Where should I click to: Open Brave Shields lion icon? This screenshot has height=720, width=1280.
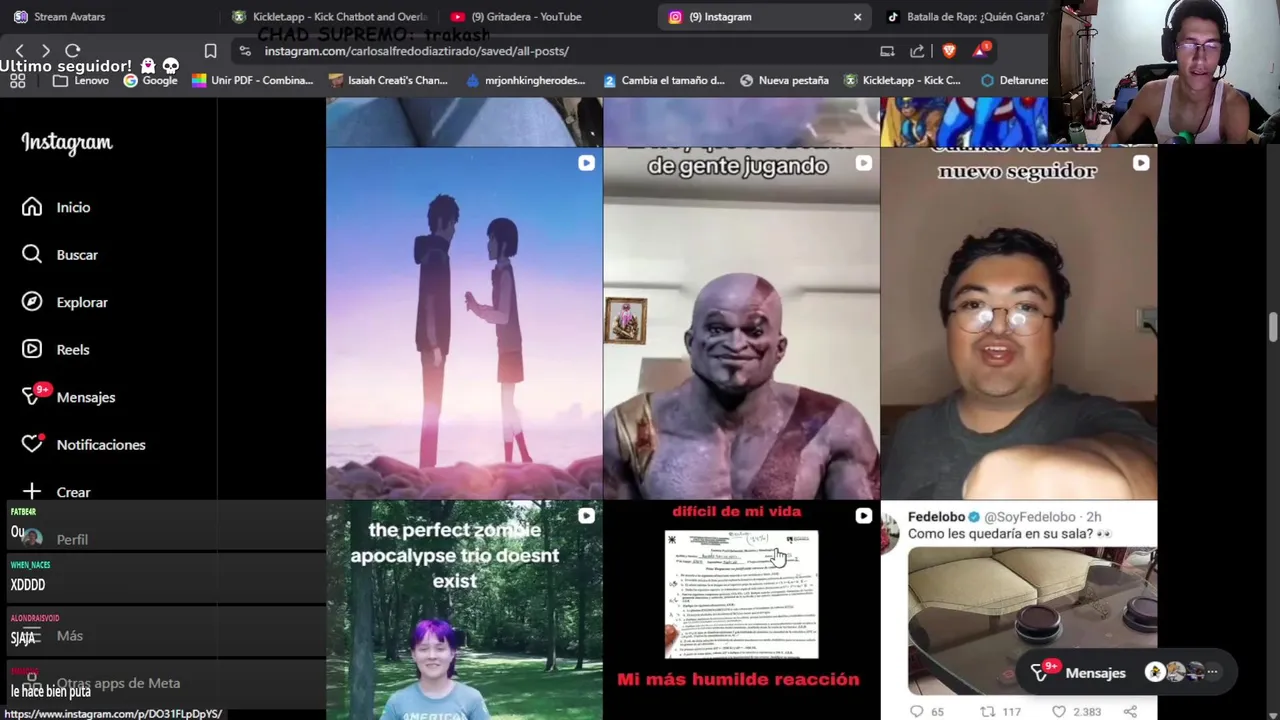coord(949,51)
